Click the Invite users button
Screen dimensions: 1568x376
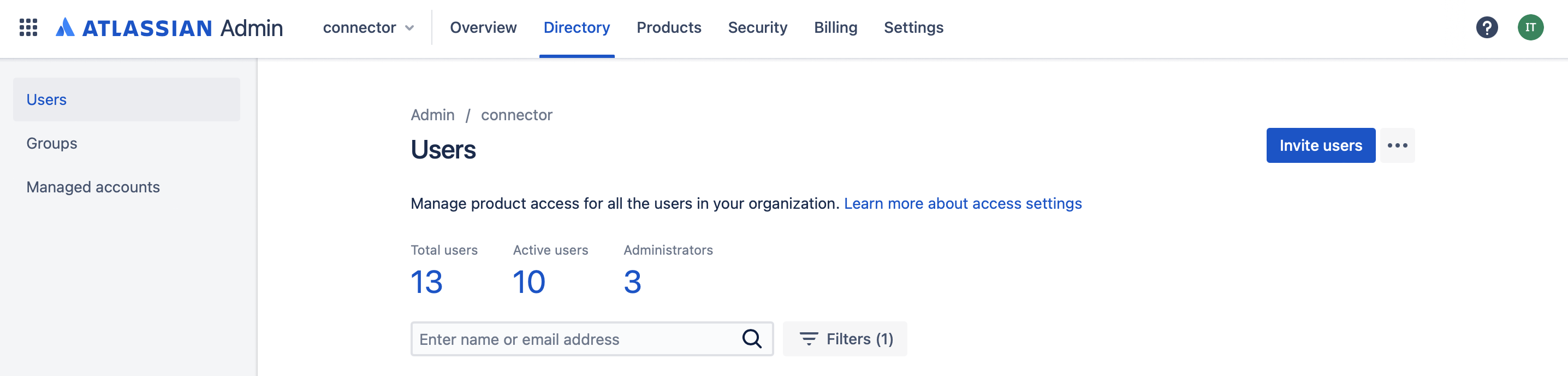[x=1320, y=145]
